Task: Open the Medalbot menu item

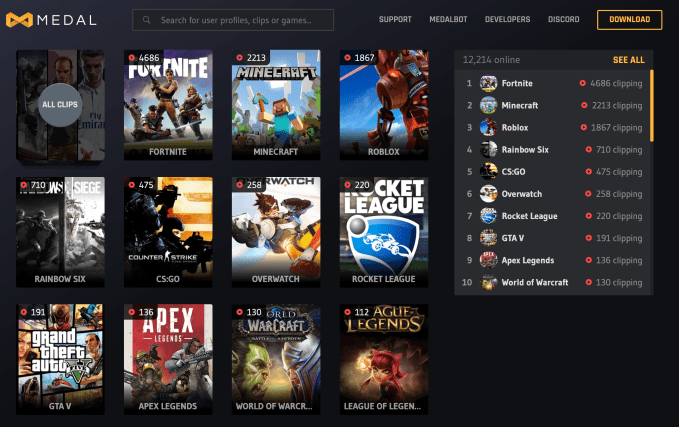Action: tap(448, 19)
